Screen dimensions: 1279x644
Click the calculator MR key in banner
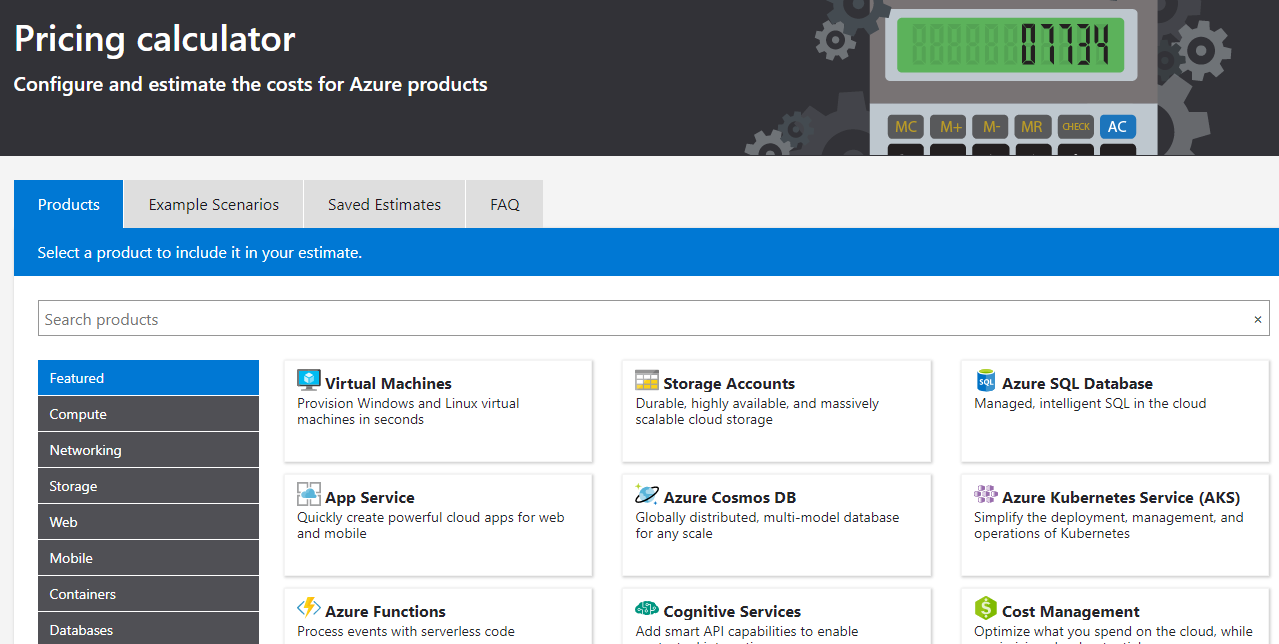1033,127
